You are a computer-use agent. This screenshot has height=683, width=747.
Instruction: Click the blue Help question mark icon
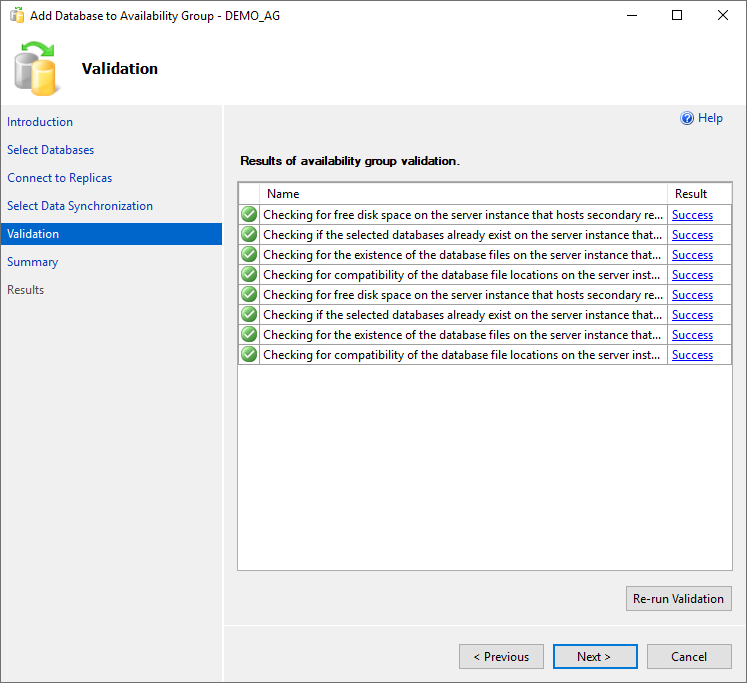point(687,118)
